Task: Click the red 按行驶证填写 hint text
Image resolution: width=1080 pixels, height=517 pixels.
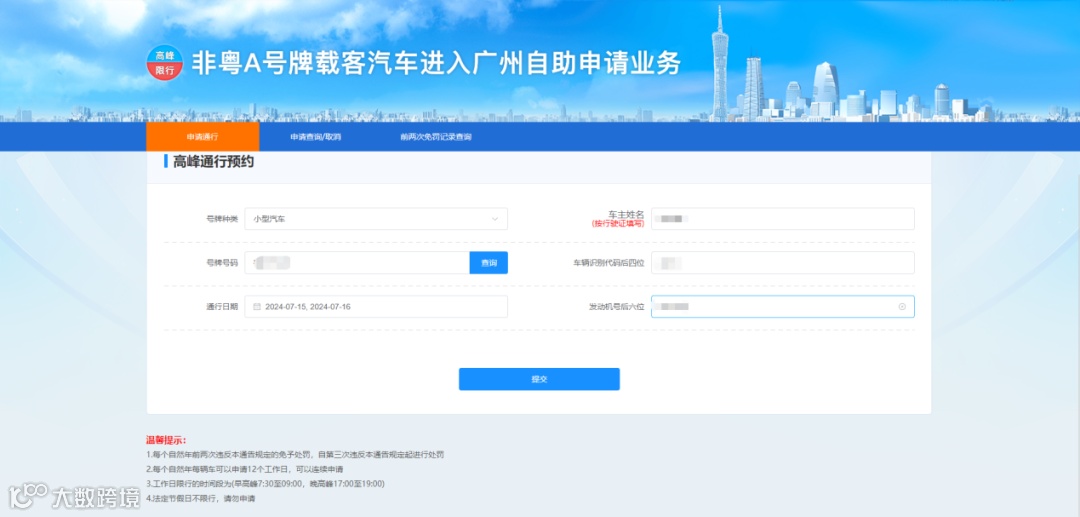Action: 618,224
